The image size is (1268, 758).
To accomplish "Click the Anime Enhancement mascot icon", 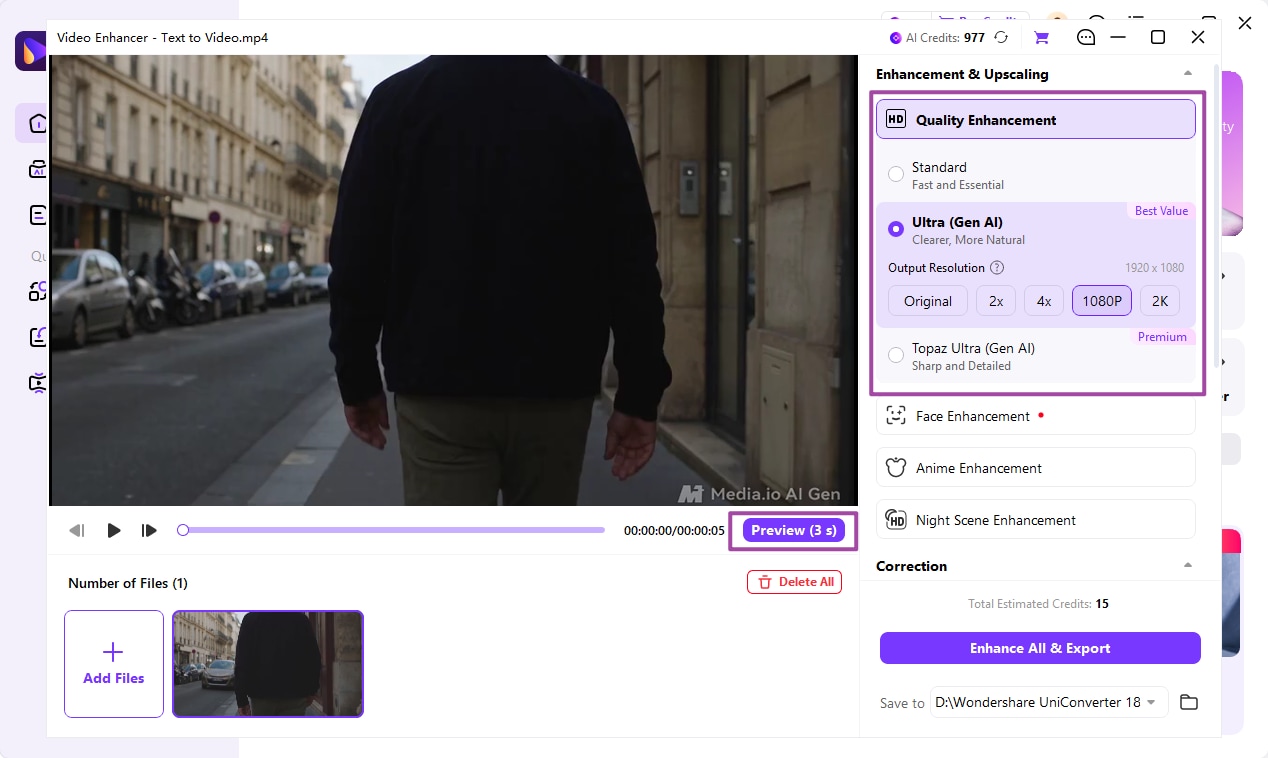I will 897,468.
